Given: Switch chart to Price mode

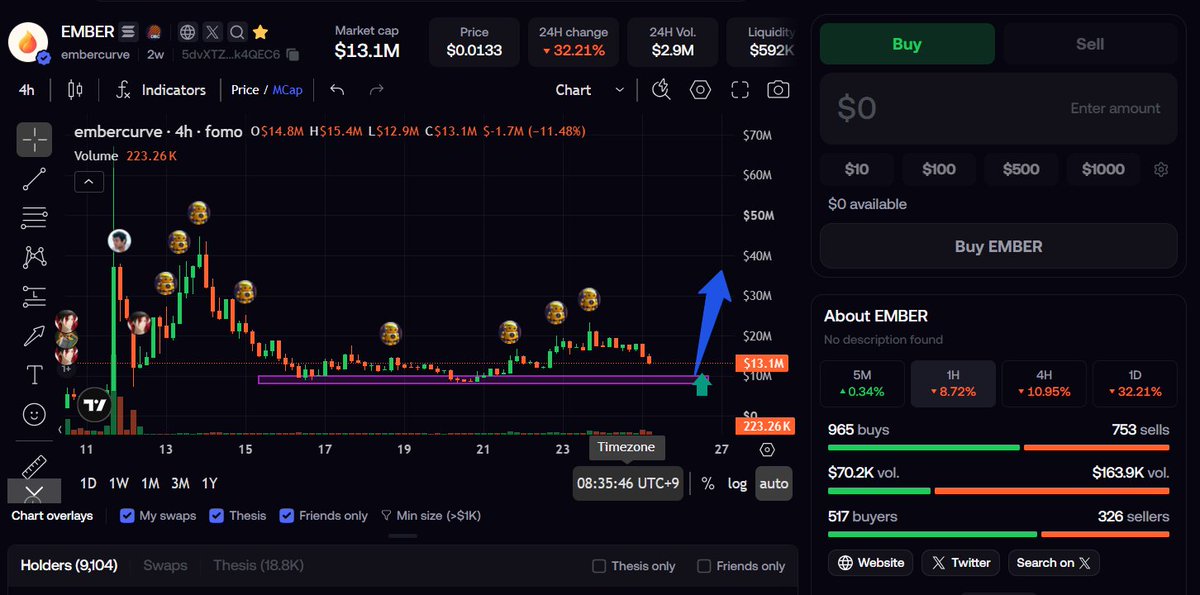Looking at the screenshot, I should [244, 90].
